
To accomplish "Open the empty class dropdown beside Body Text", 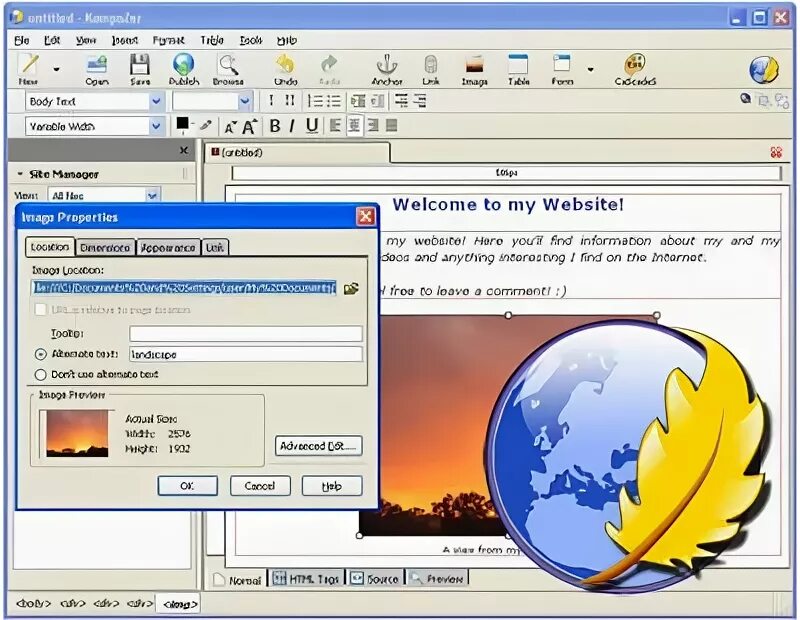I will [212, 102].
